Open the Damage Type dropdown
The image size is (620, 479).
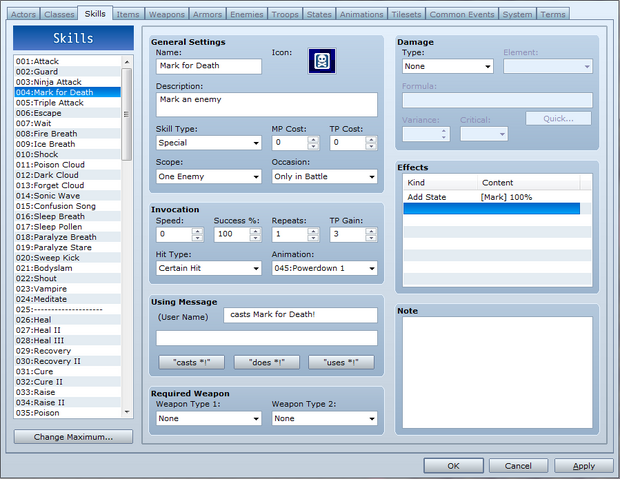(448, 66)
